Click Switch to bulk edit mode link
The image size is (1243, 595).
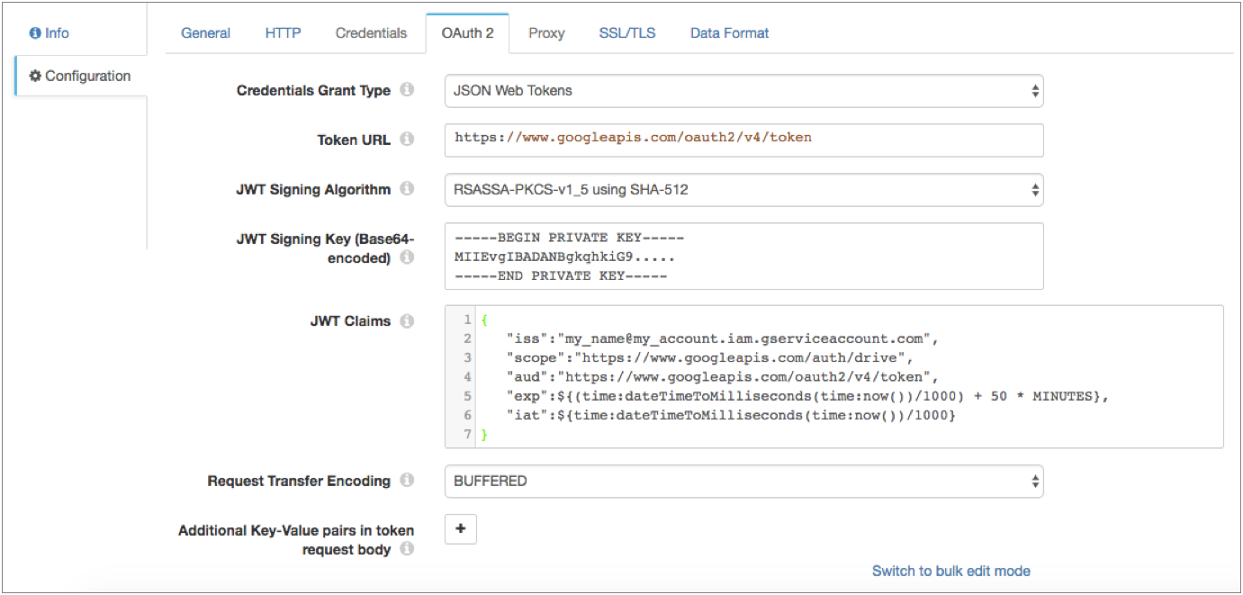click(951, 571)
